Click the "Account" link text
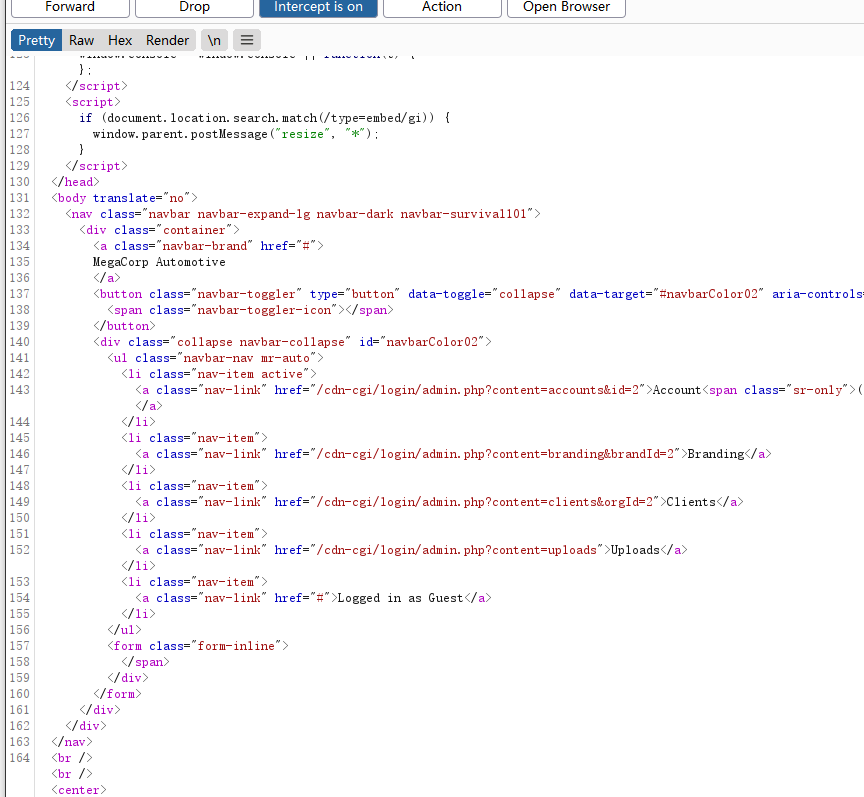Viewport: 864px width, 797px height. pyautogui.click(x=677, y=390)
